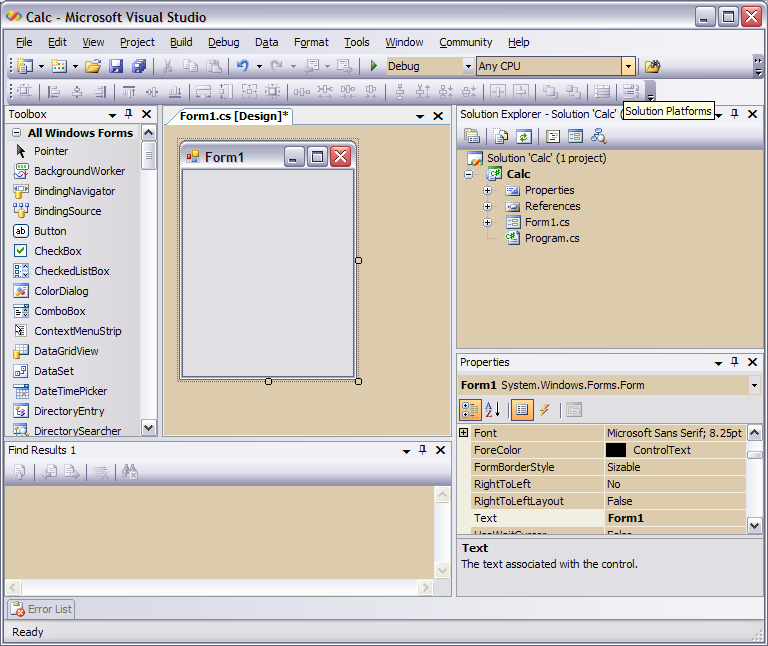Screen dimensions: 768x646
Task: Click Show All Files in Solution Explorer
Action: click(x=501, y=136)
